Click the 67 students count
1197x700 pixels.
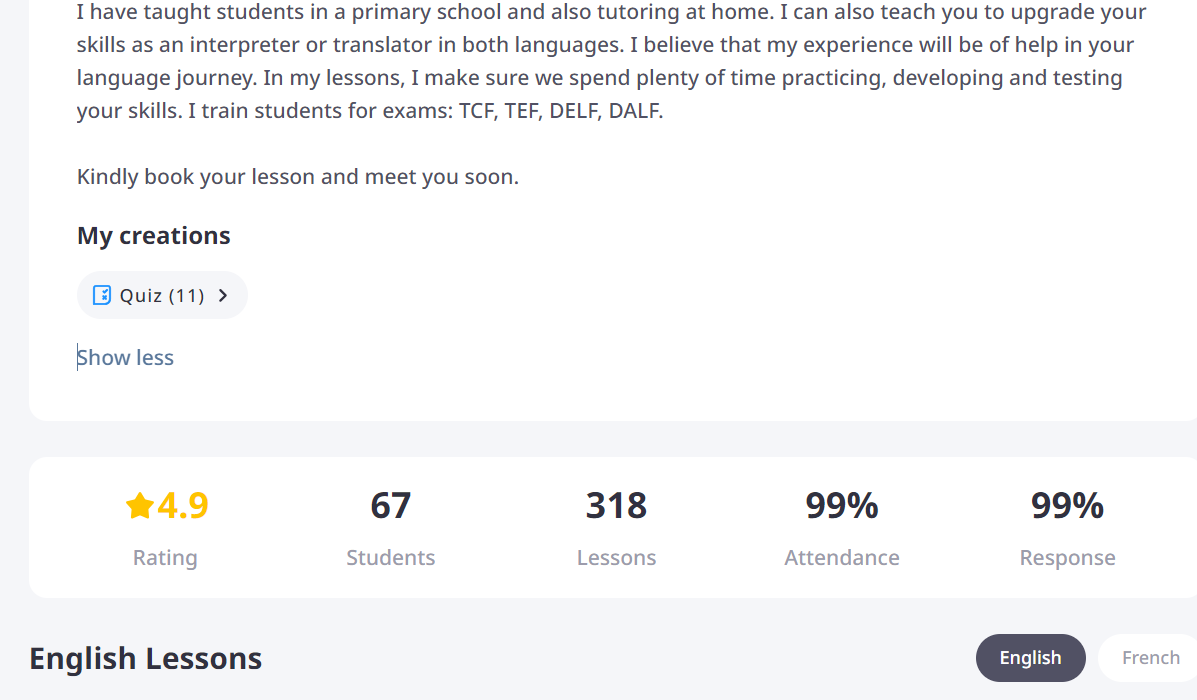[x=390, y=506]
